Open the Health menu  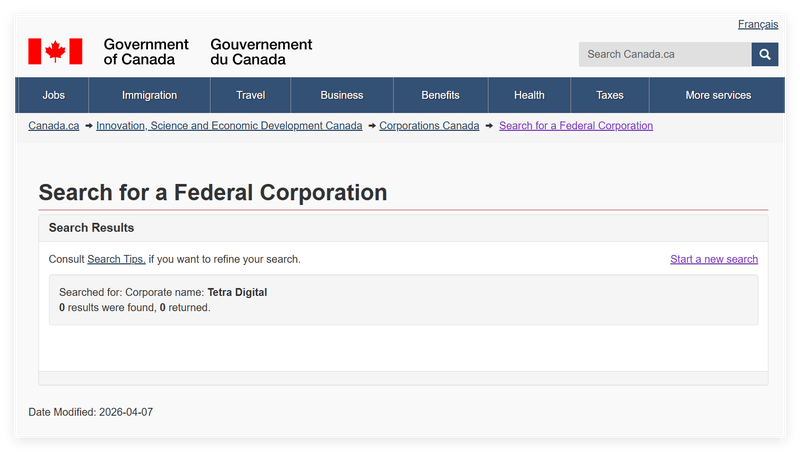[529, 95]
